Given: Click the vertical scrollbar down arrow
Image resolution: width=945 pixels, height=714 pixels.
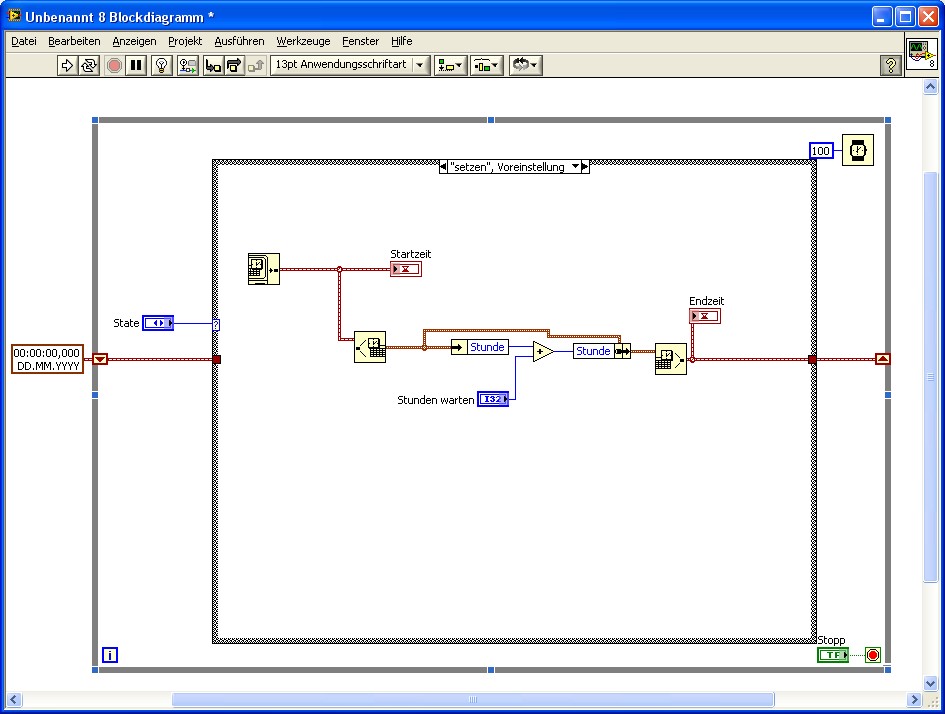Looking at the screenshot, I should 930,683.
